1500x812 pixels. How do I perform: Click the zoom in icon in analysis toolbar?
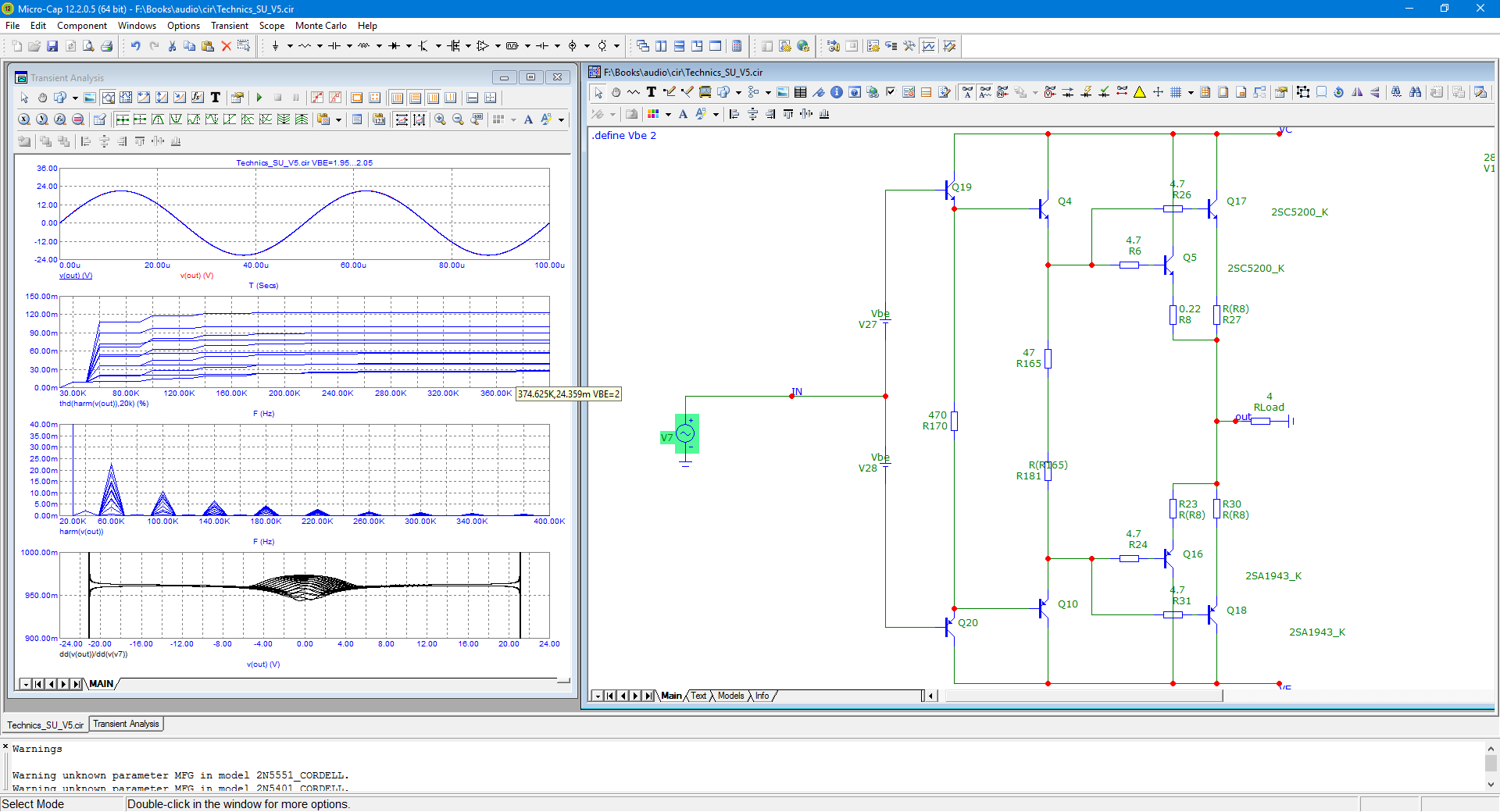(441, 119)
